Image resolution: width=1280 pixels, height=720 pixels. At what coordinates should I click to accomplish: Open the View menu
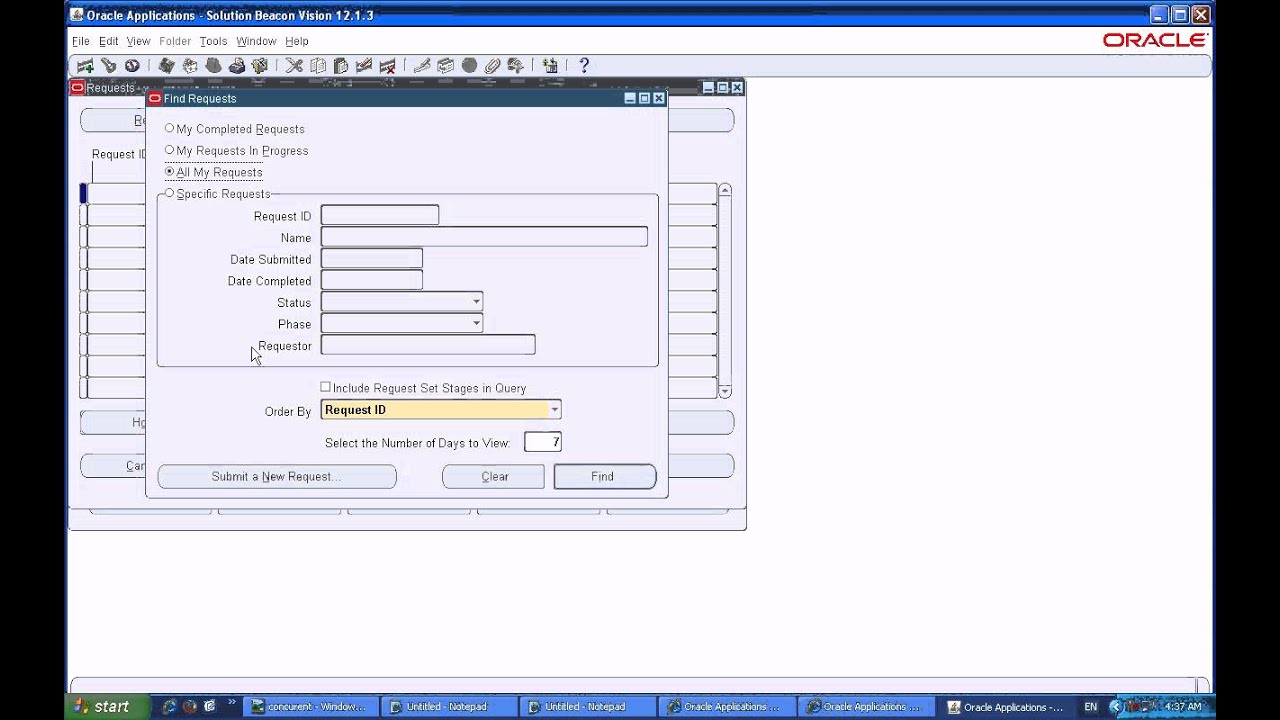[138, 41]
